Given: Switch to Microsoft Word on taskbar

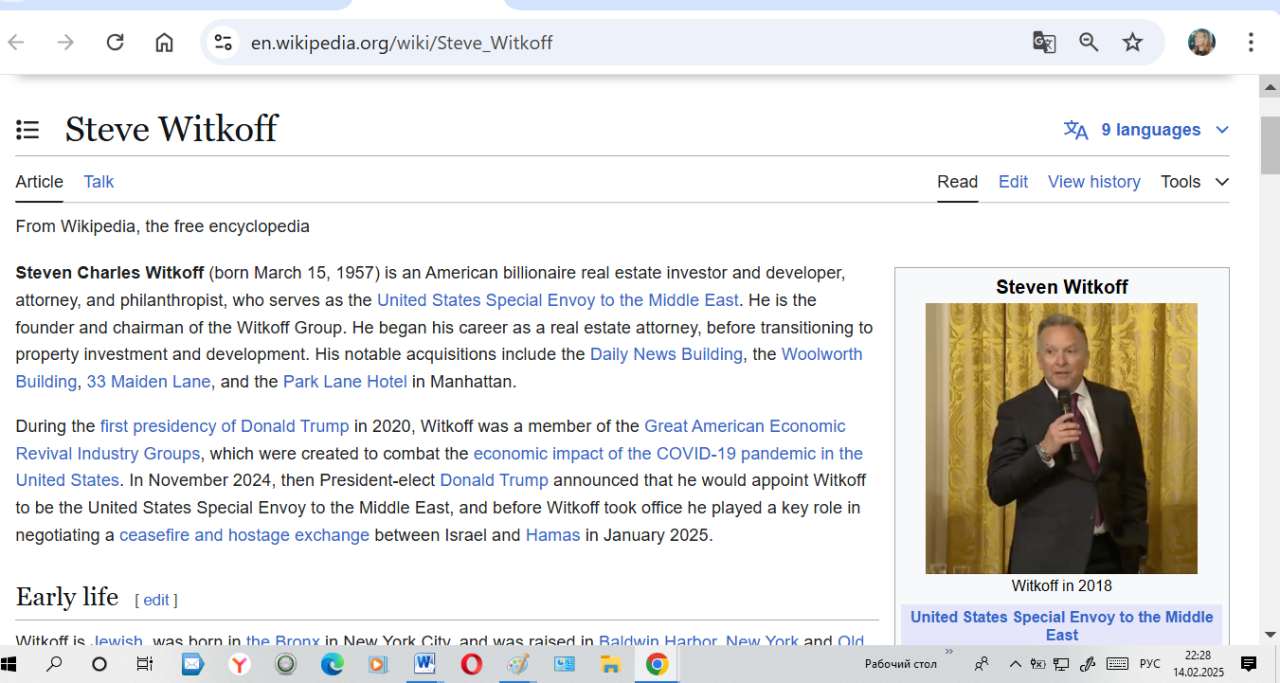Looking at the screenshot, I should pyautogui.click(x=424, y=664).
